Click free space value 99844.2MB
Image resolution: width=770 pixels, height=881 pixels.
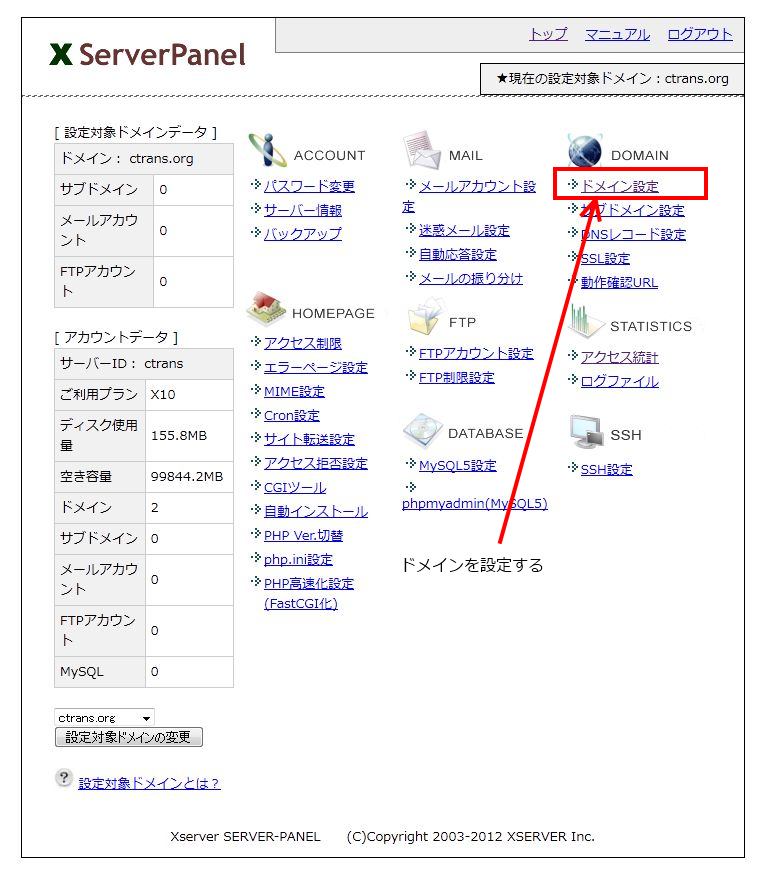(187, 476)
